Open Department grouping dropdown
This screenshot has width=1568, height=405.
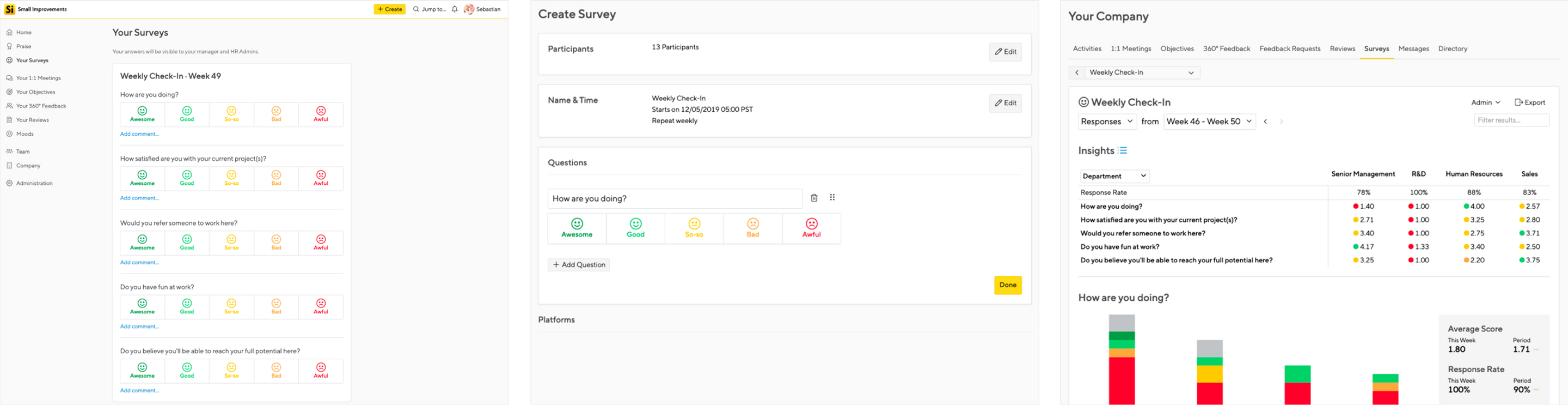1114,176
